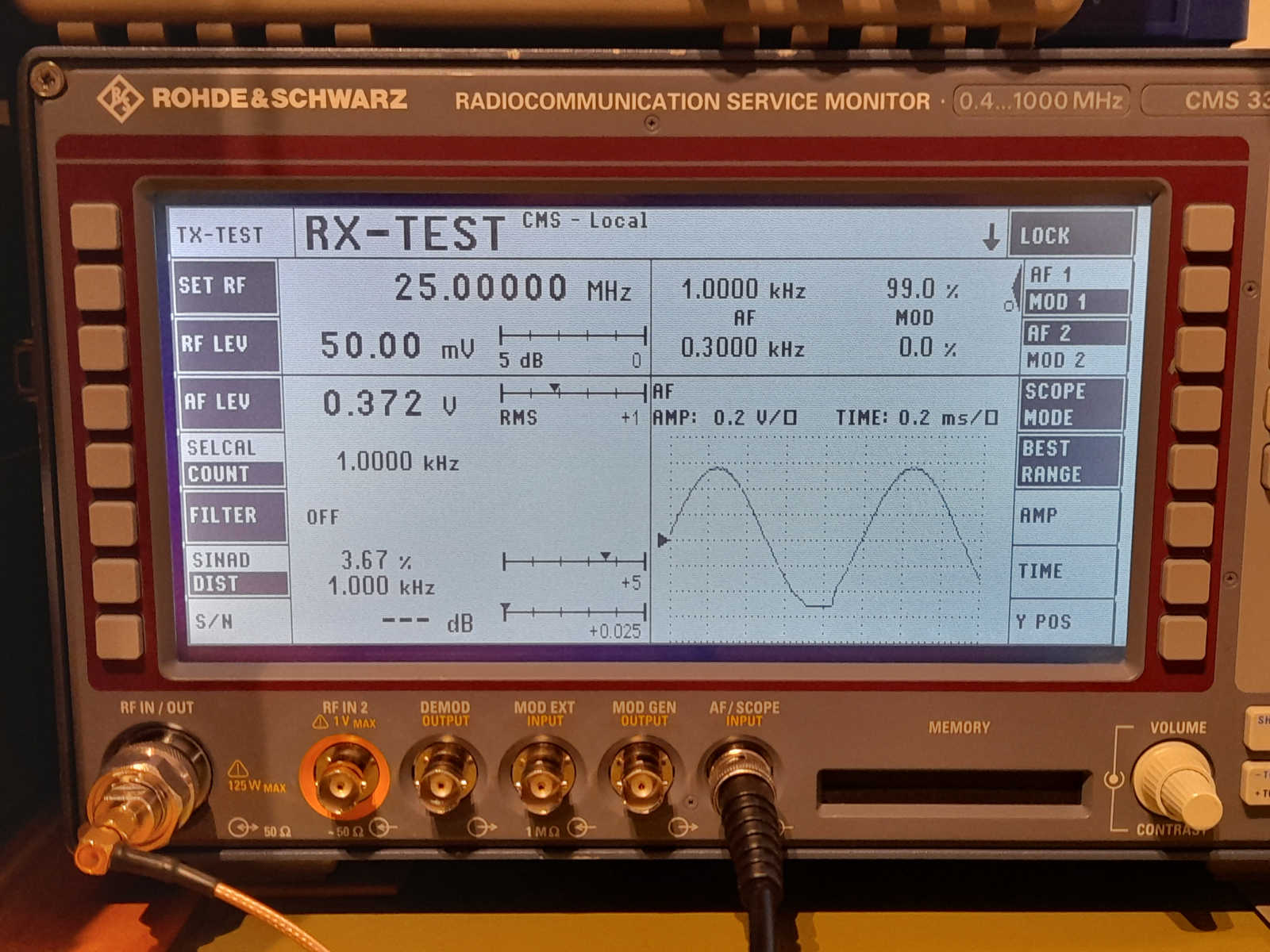Push the hardware key right of AF 1/MOD 1
This screenshot has height=952, width=1270.
click(x=1203, y=289)
